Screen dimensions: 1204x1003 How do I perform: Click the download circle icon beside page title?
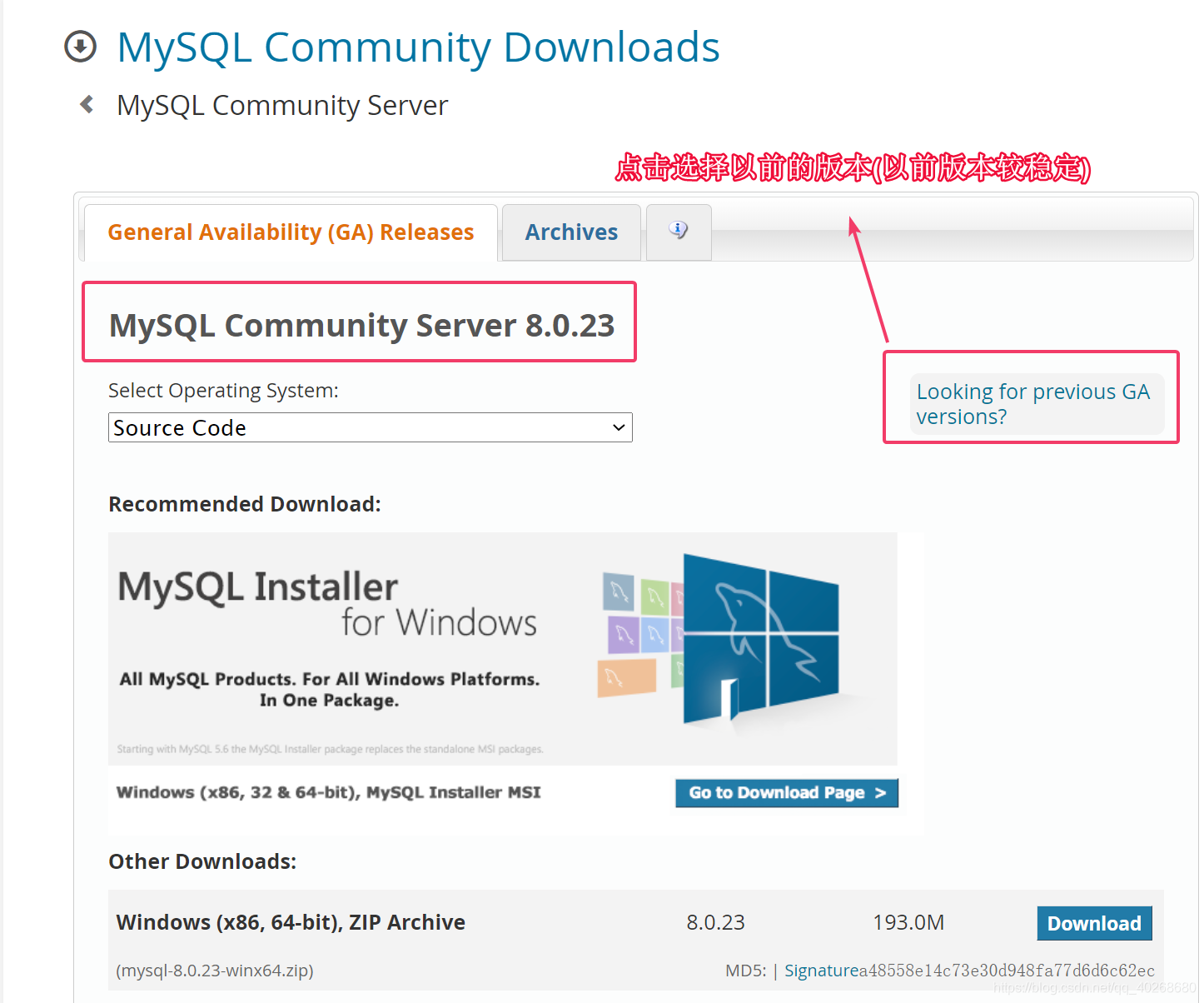click(81, 47)
